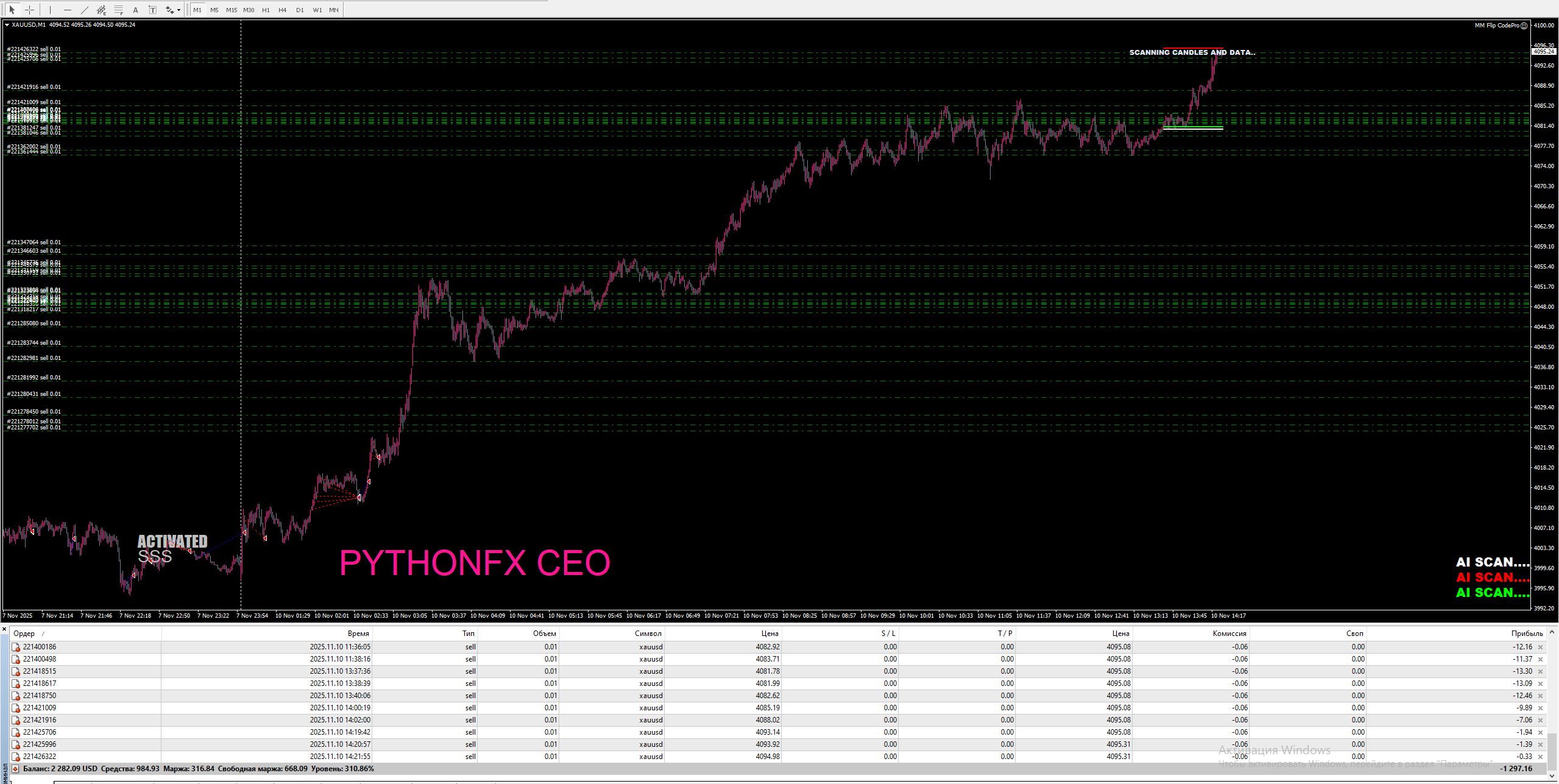Expand the XAUUSD,M1 chart triangle menu
This screenshot has height=784, width=1559.
pyautogui.click(x=7, y=25)
